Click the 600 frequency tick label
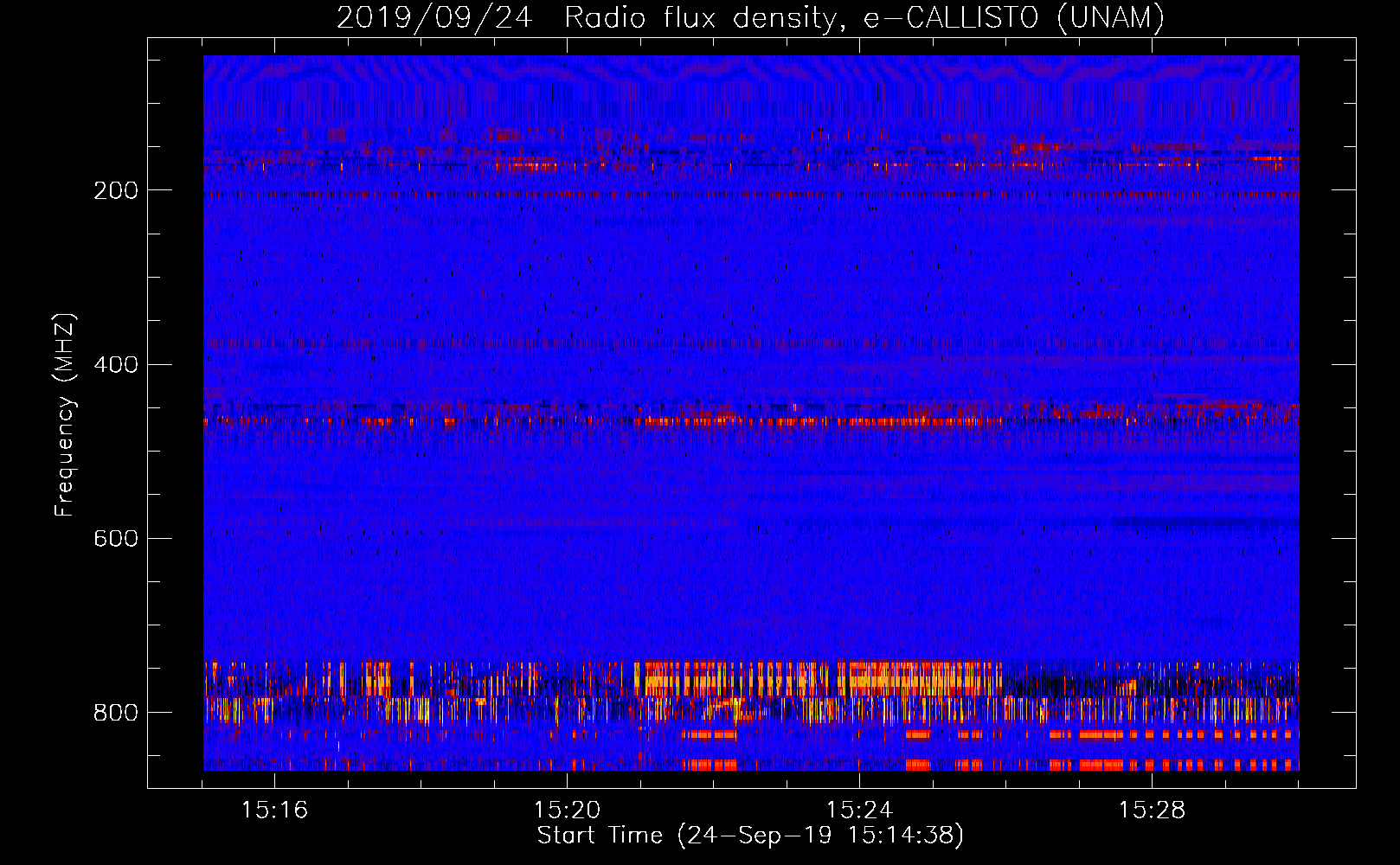The width and height of the screenshot is (1400, 865). click(x=116, y=538)
